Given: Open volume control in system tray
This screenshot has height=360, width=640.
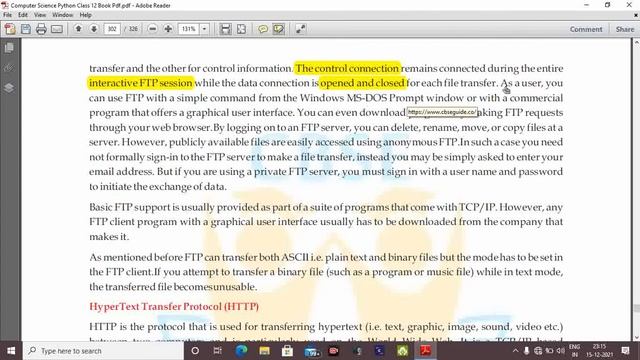Looking at the screenshot, I should (x=560, y=351).
